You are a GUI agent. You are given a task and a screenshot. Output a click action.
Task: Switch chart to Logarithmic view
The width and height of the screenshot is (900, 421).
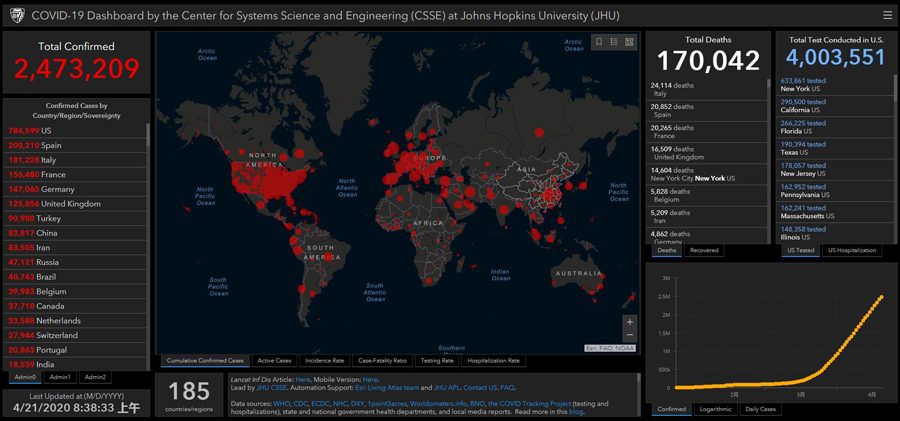tap(714, 409)
